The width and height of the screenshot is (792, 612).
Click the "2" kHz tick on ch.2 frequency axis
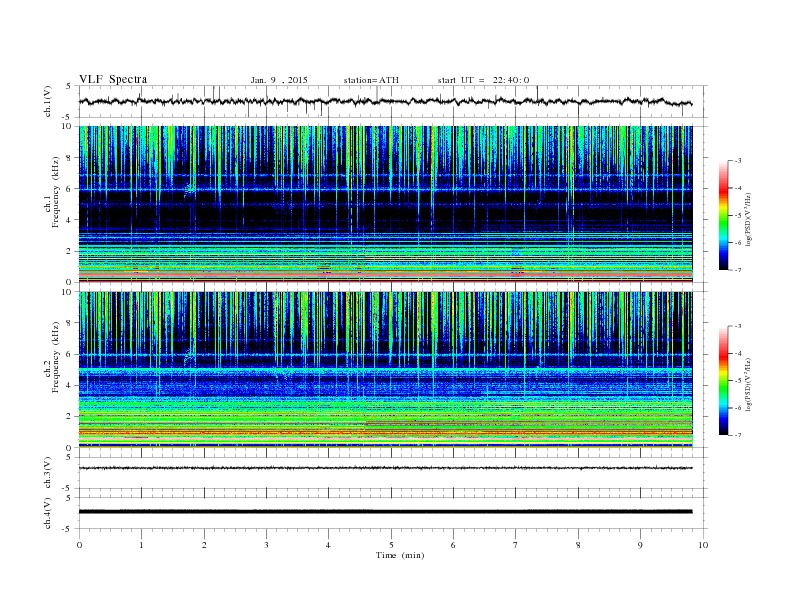coord(69,417)
